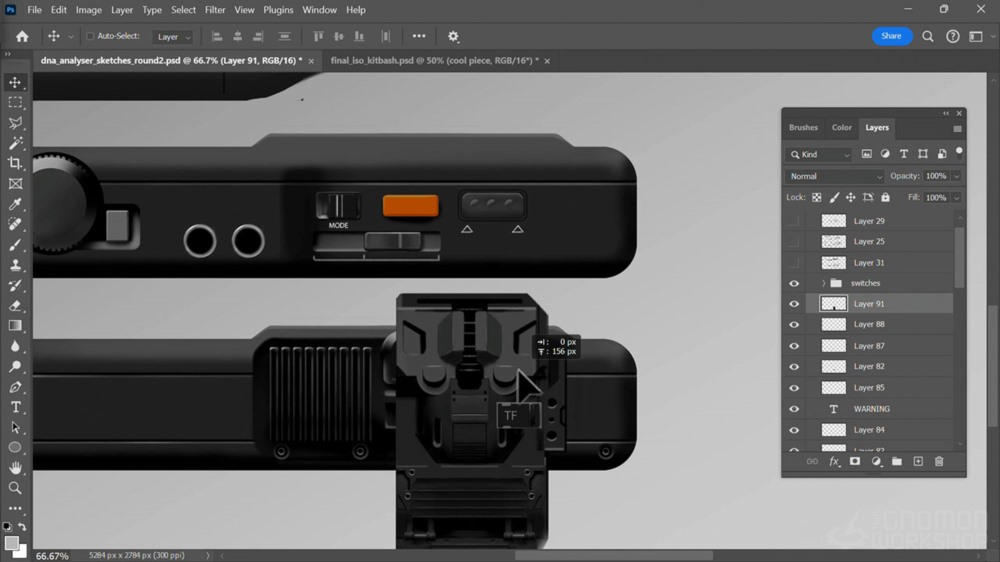Select the Polygonal Lasso tool
This screenshot has height=562, width=1000.
coord(15,123)
